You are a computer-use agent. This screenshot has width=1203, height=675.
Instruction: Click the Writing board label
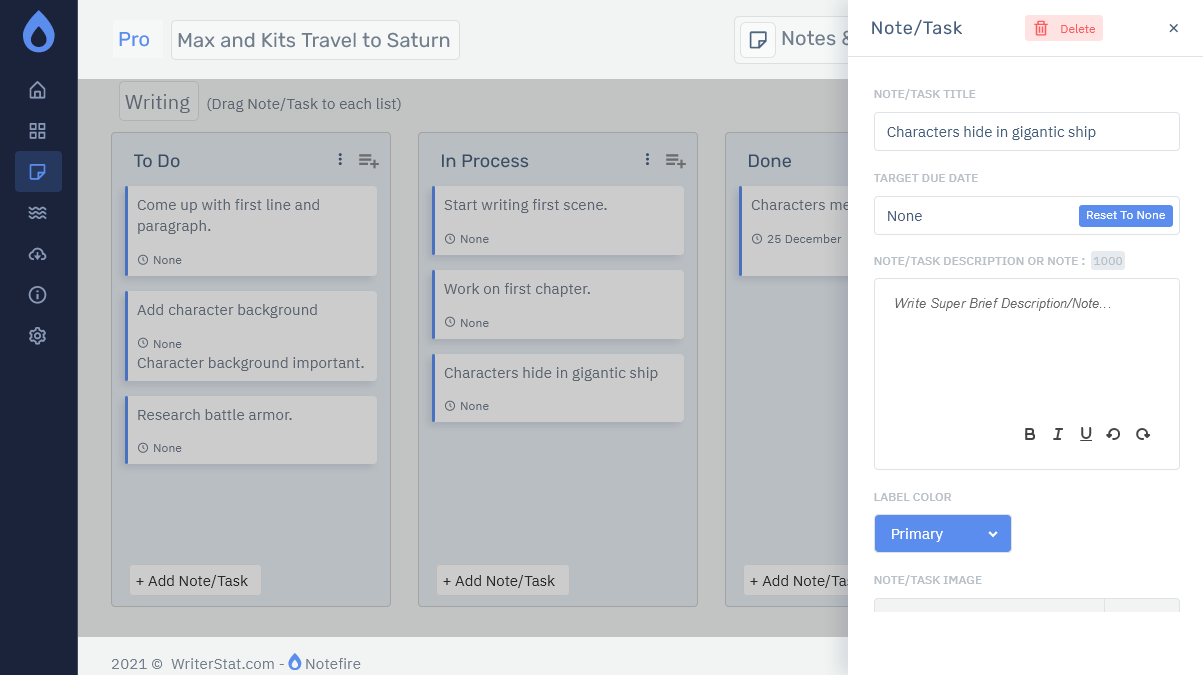coord(158,101)
